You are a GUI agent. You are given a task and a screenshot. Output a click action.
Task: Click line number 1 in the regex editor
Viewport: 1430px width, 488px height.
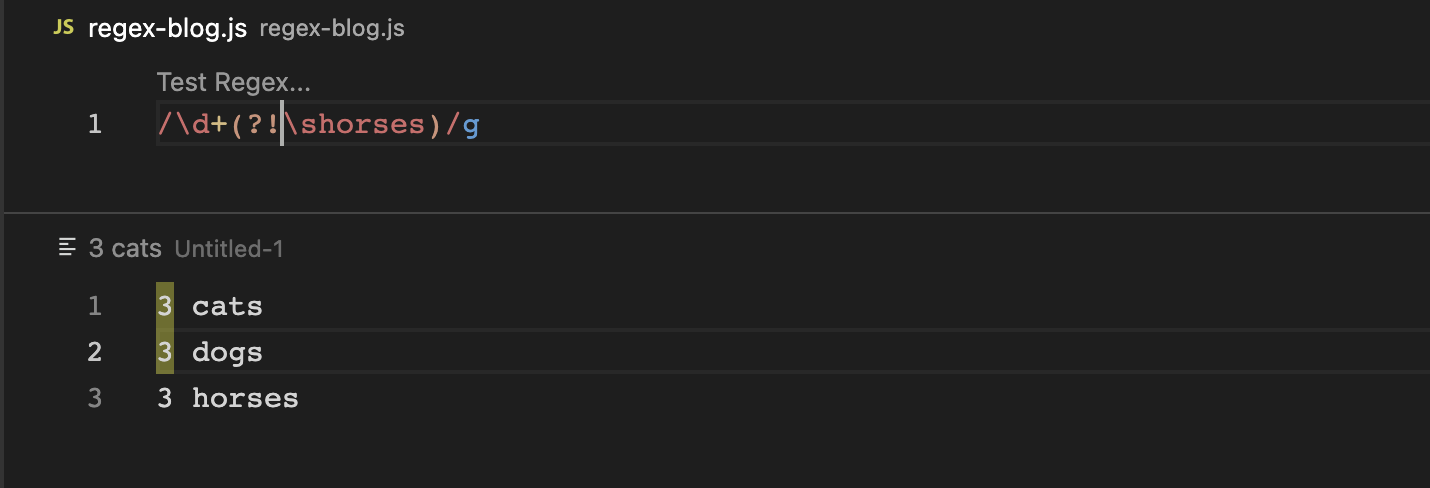(94, 125)
